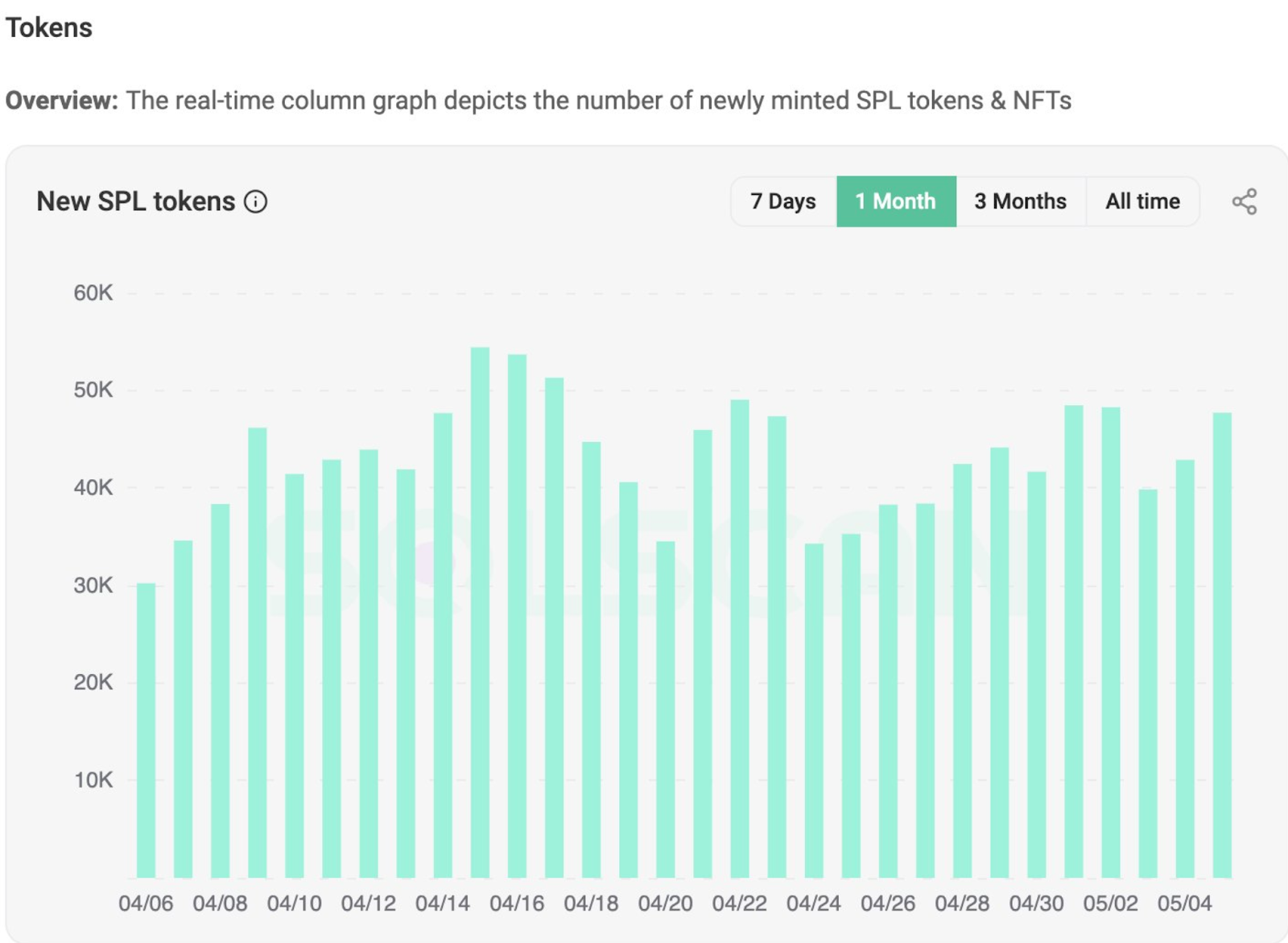This screenshot has height=943, width=1288.
Task: Click the tallest bar near 04/15
Action: [480, 612]
